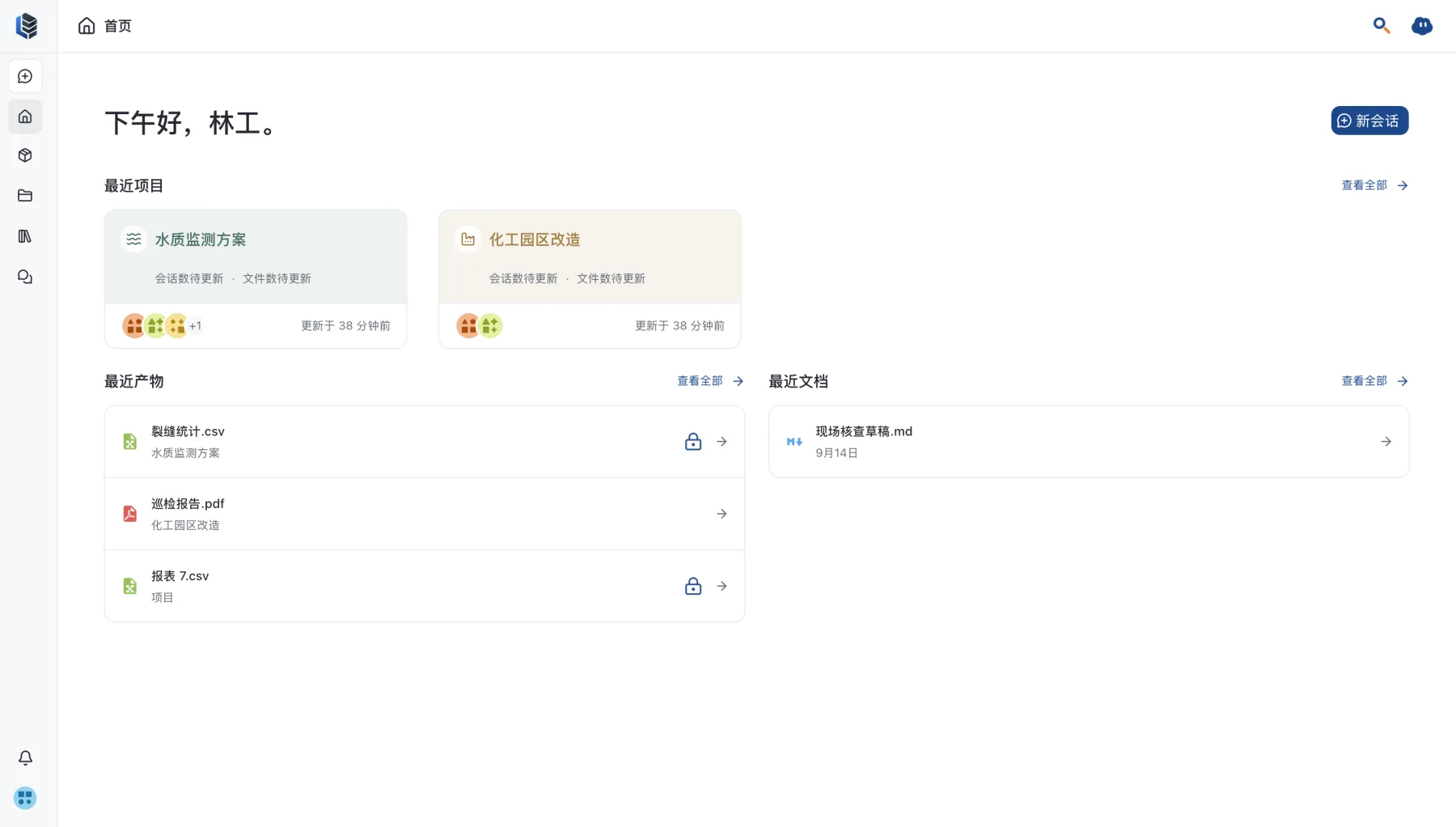The width and height of the screenshot is (1456, 827).
Task: Click first avatar on 化工园区改造 card
Action: click(x=468, y=326)
